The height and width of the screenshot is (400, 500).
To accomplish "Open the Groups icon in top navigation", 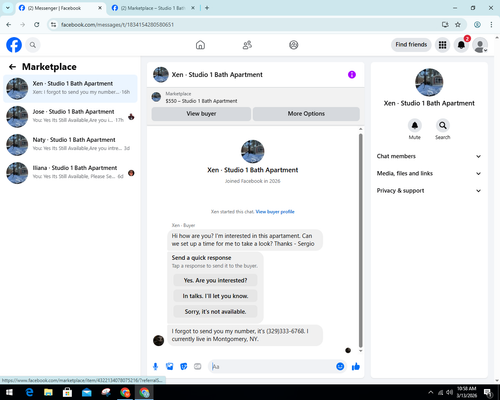I will 294,45.
